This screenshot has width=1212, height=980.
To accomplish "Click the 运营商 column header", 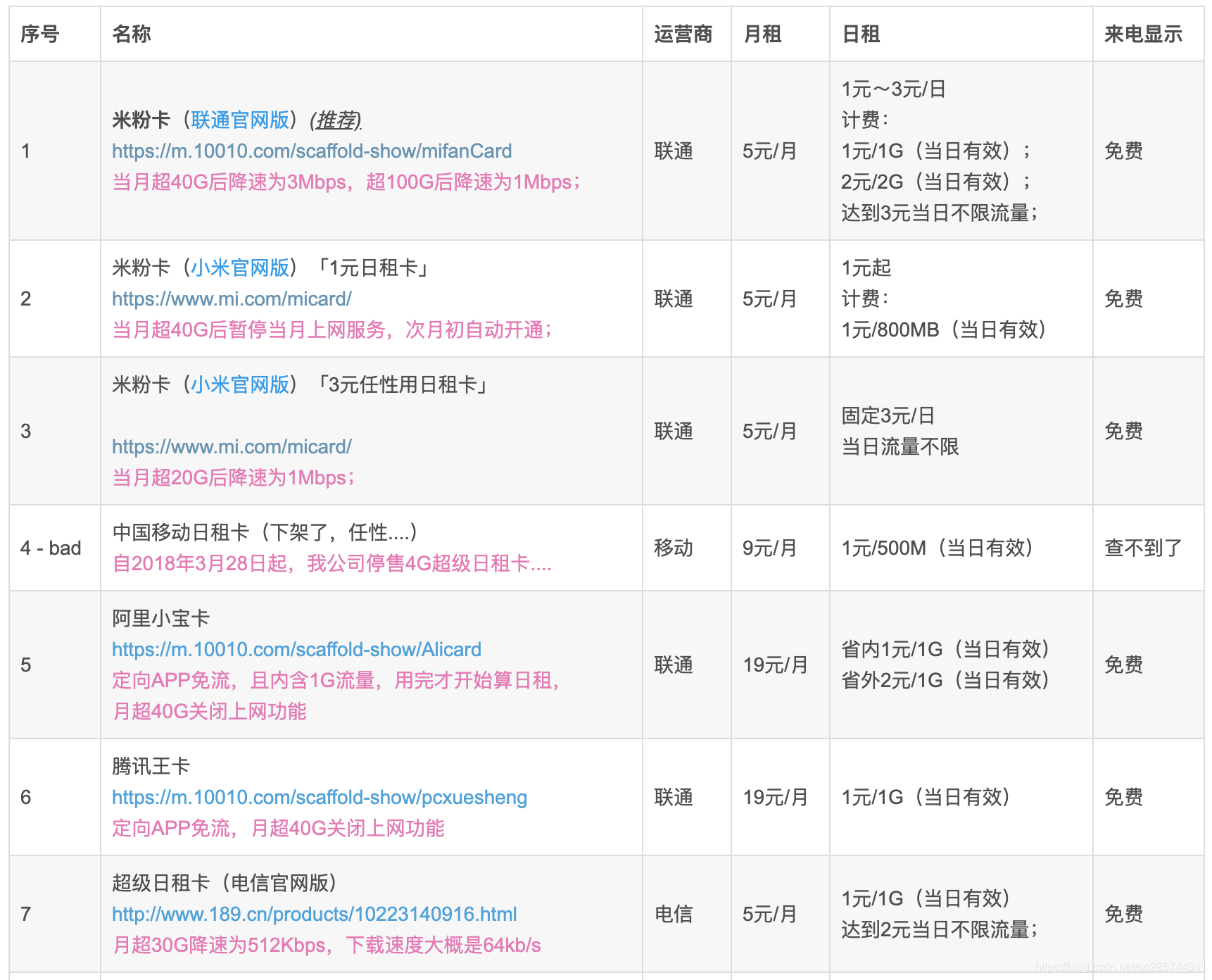I will point(683,34).
